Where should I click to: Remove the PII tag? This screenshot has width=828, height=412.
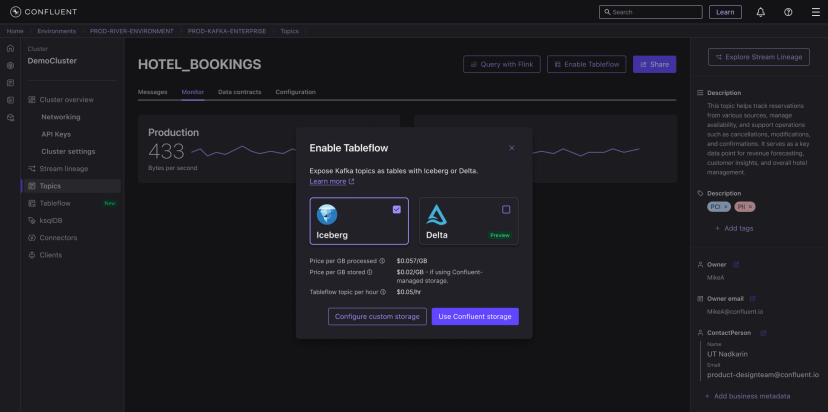click(x=750, y=207)
